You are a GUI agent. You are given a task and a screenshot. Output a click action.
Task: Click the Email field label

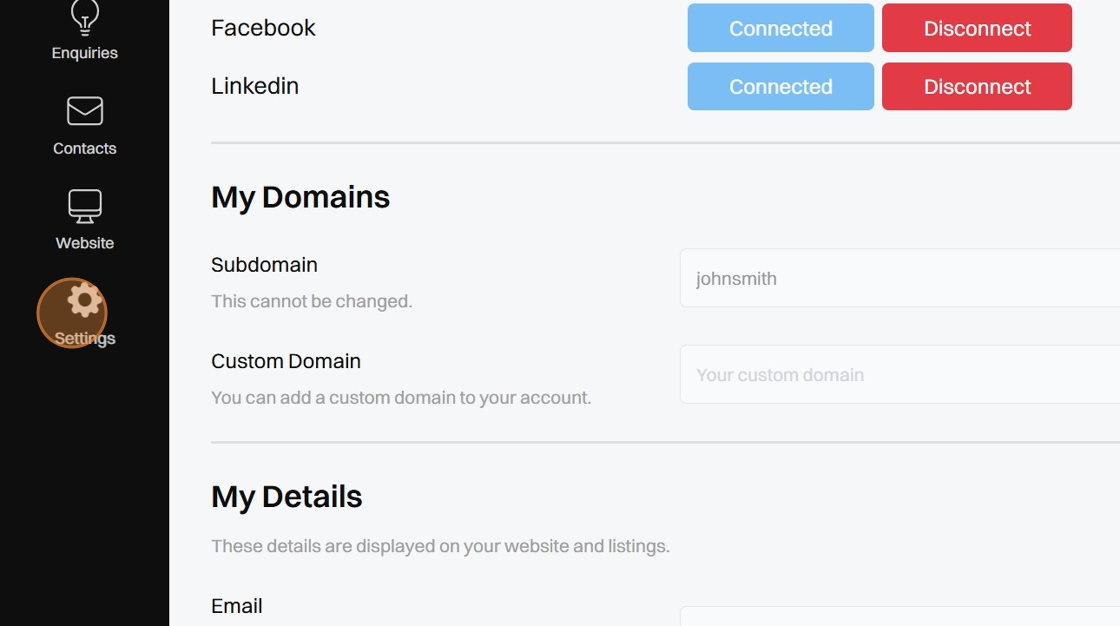click(x=237, y=606)
